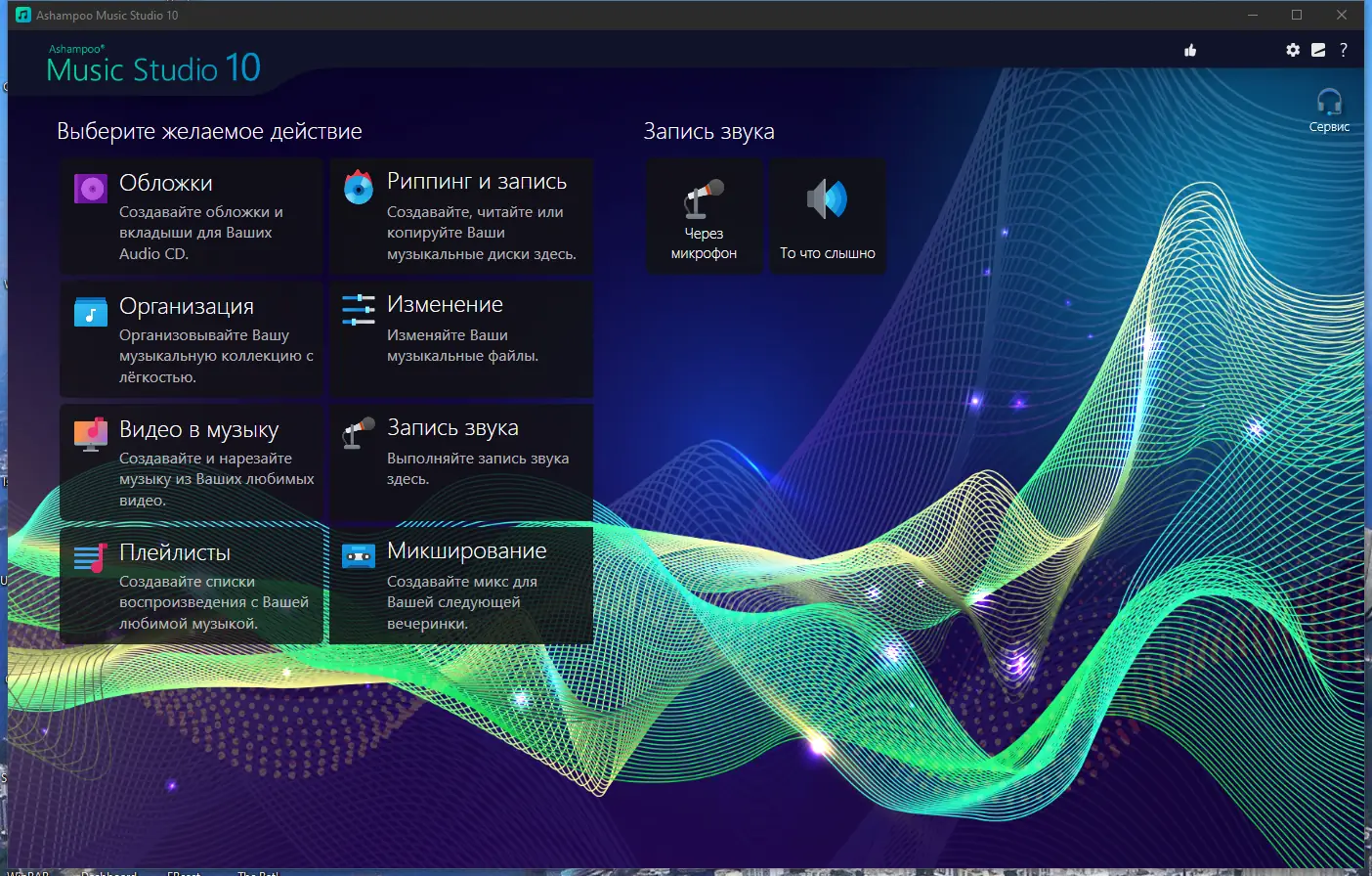1372x876 pixels.
Task: Select the Риппинг и запись disc icon
Action: coord(358,187)
